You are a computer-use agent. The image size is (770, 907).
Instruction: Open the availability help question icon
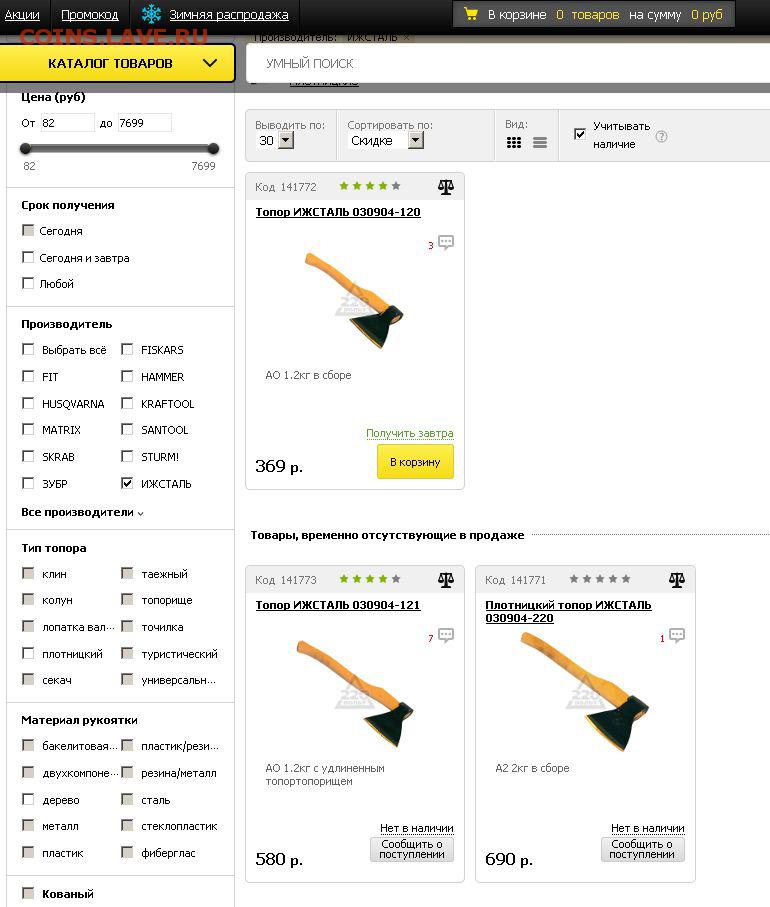661,137
